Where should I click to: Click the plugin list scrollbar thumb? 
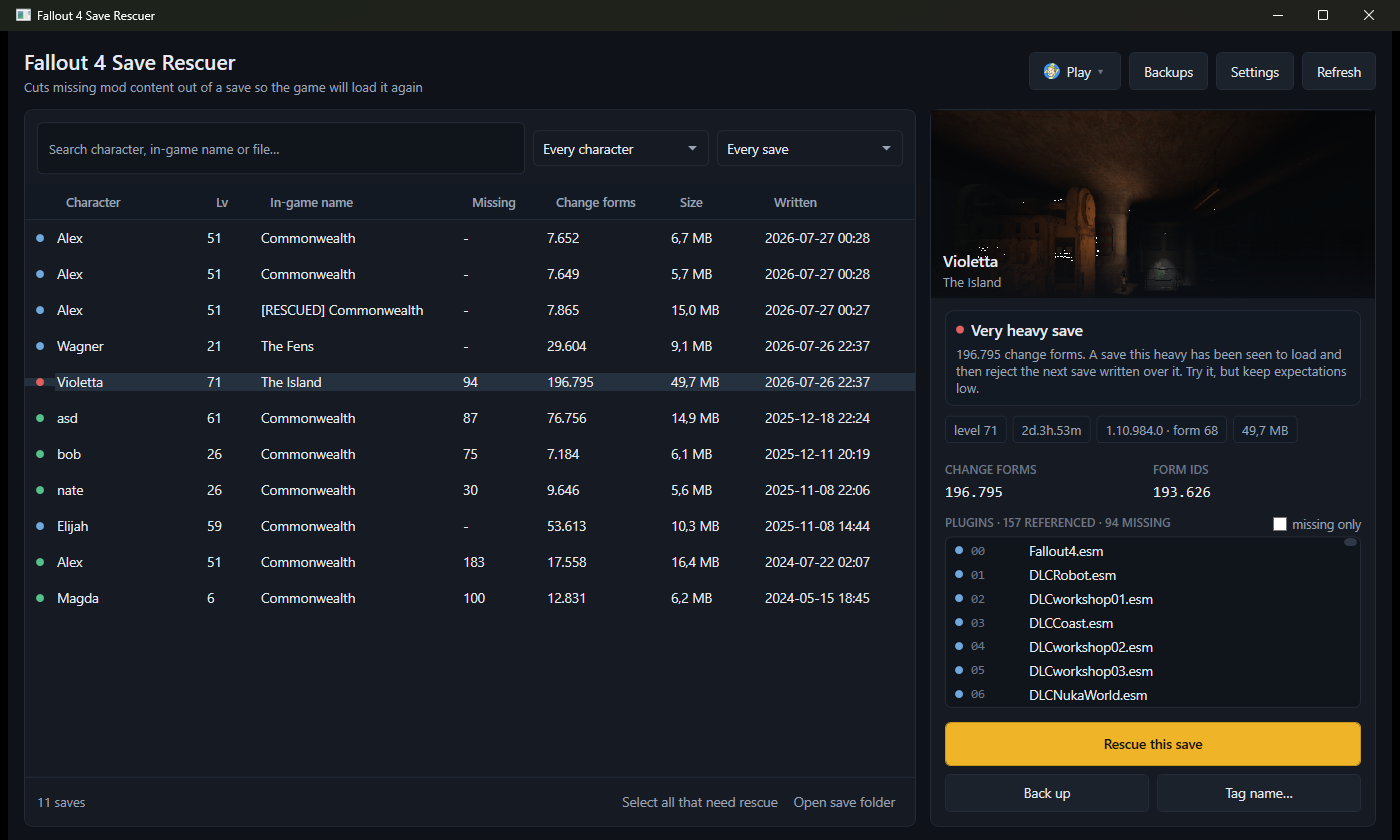point(1350,543)
